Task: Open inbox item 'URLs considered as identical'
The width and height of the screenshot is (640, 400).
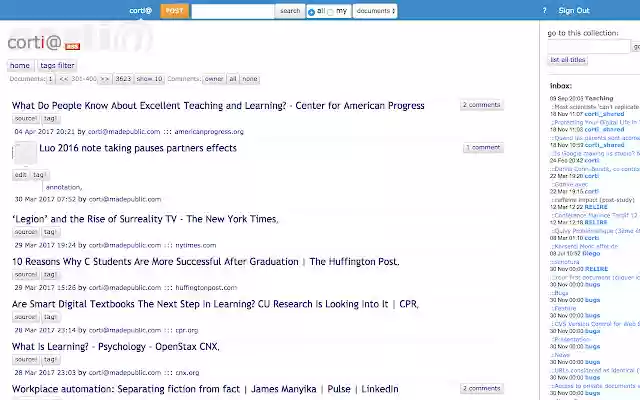Action: click(x=596, y=370)
